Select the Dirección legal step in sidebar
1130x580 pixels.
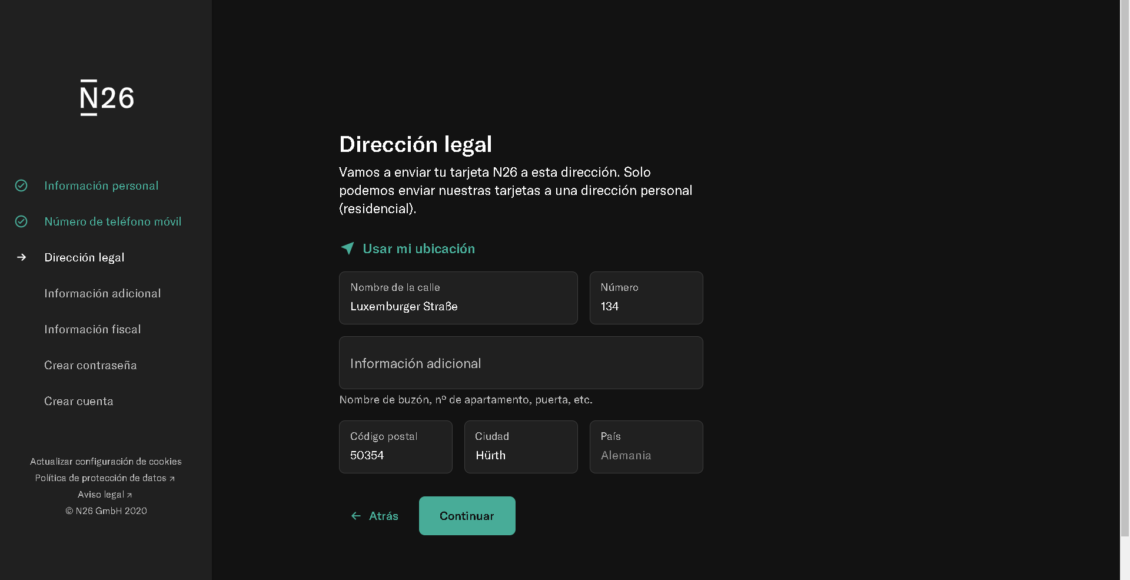point(84,257)
